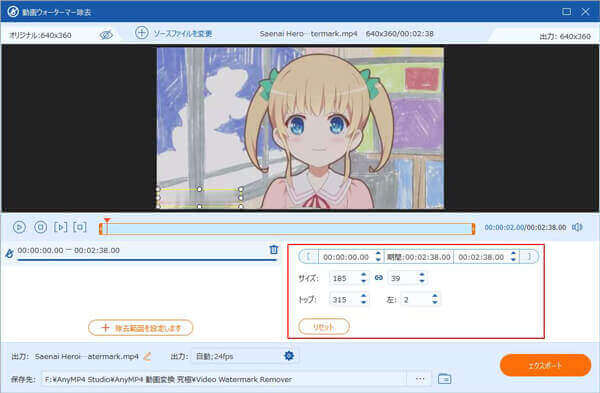600x393 pixels.
Task: Click the app logo in title bar
Action: (13, 11)
